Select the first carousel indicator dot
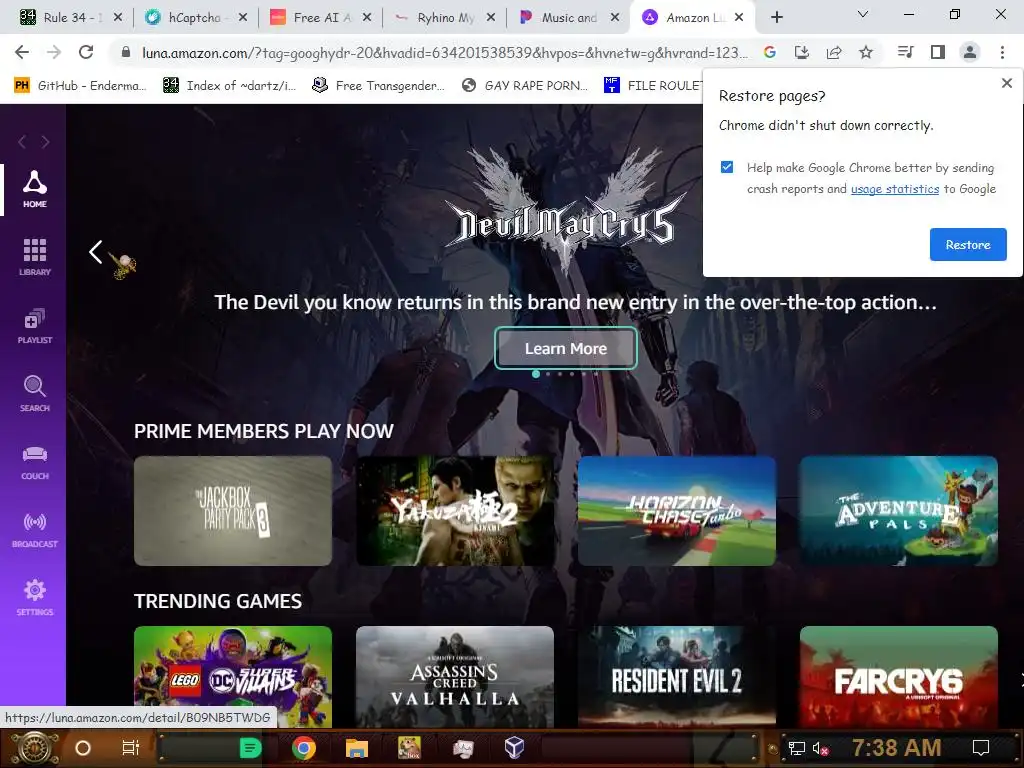Viewport: 1024px width, 768px height. coord(536,374)
